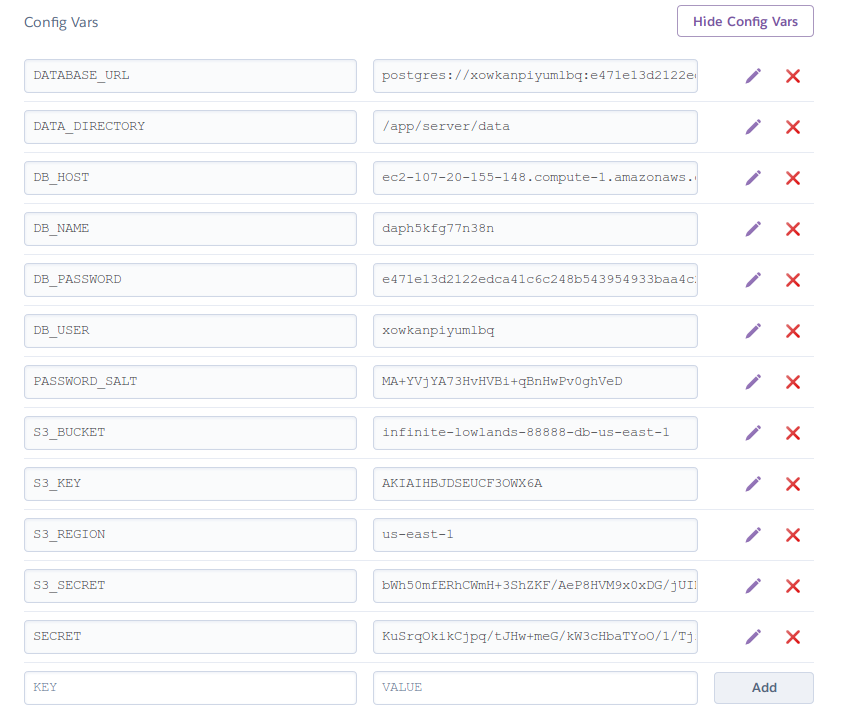
Task: Select the S3_KEY key field
Action: [190, 484]
